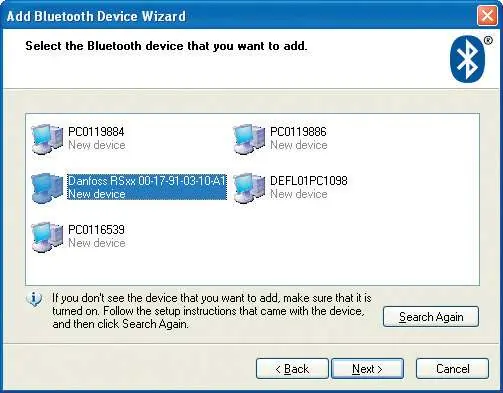The height and width of the screenshot is (393, 503).
Task: Go back with the Back button
Action: click(x=292, y=368)
